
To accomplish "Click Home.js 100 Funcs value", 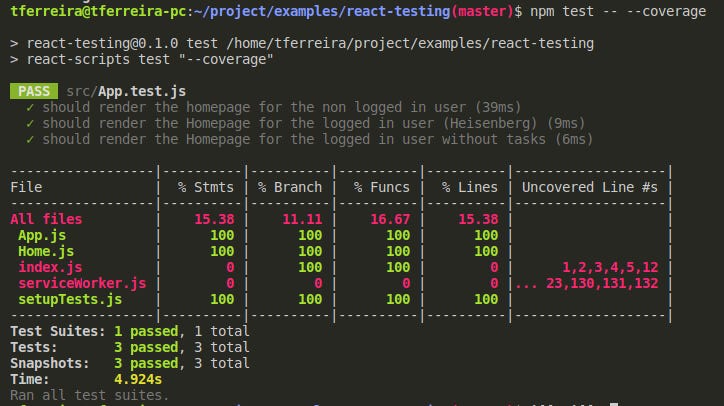I will coord(398,251).
